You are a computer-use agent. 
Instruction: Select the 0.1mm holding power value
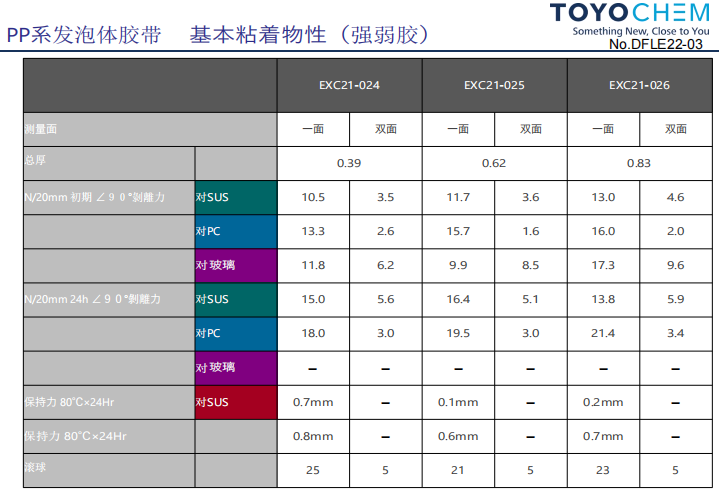[458, 402]
